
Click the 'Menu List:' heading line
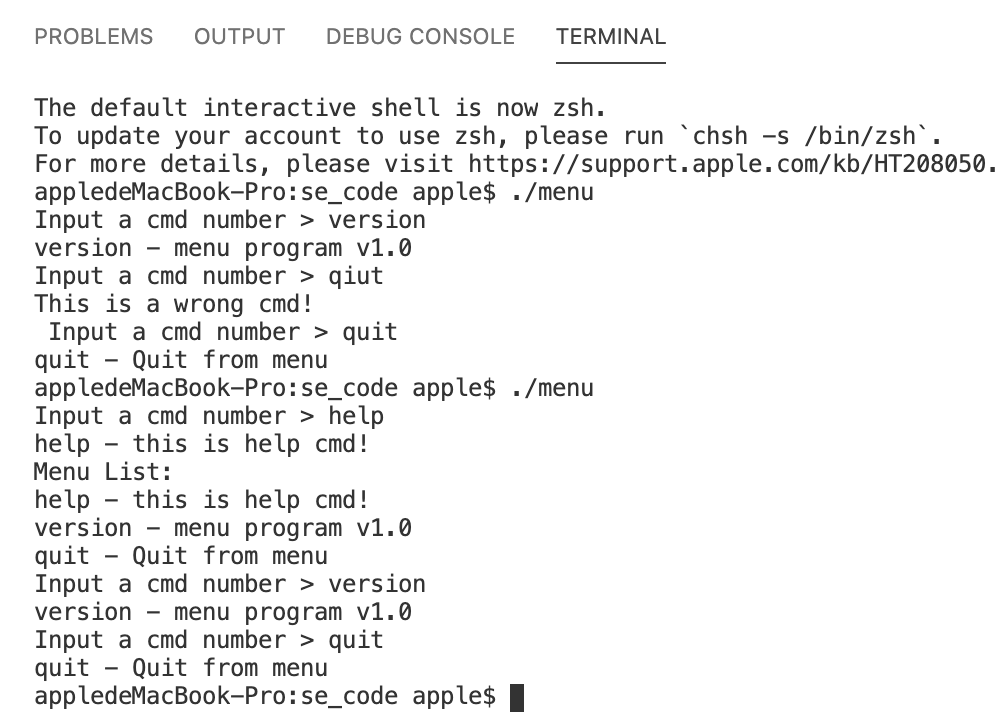(103, 472)
